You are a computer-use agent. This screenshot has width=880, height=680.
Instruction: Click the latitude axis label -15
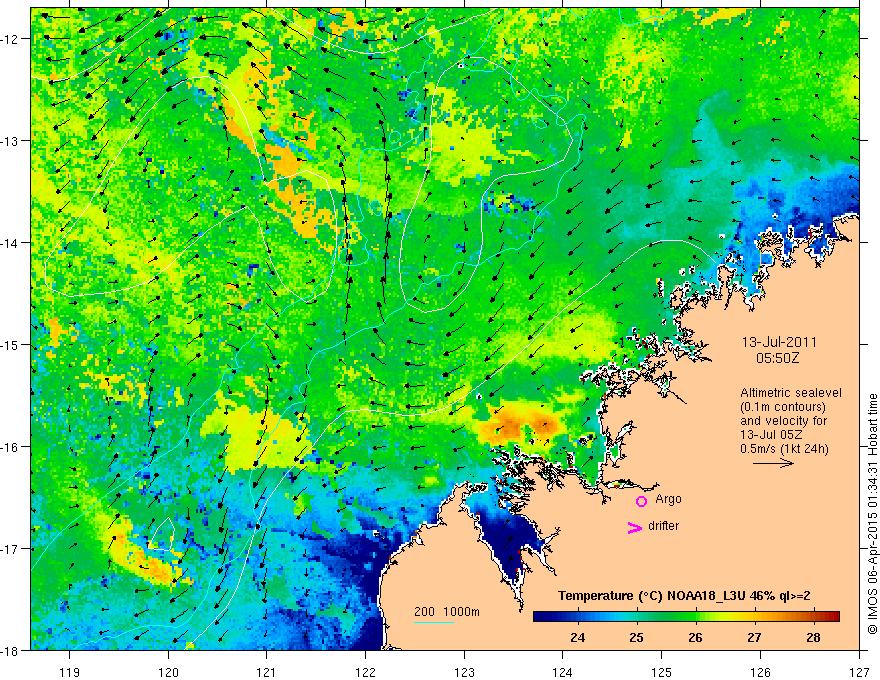pos(11,344)
